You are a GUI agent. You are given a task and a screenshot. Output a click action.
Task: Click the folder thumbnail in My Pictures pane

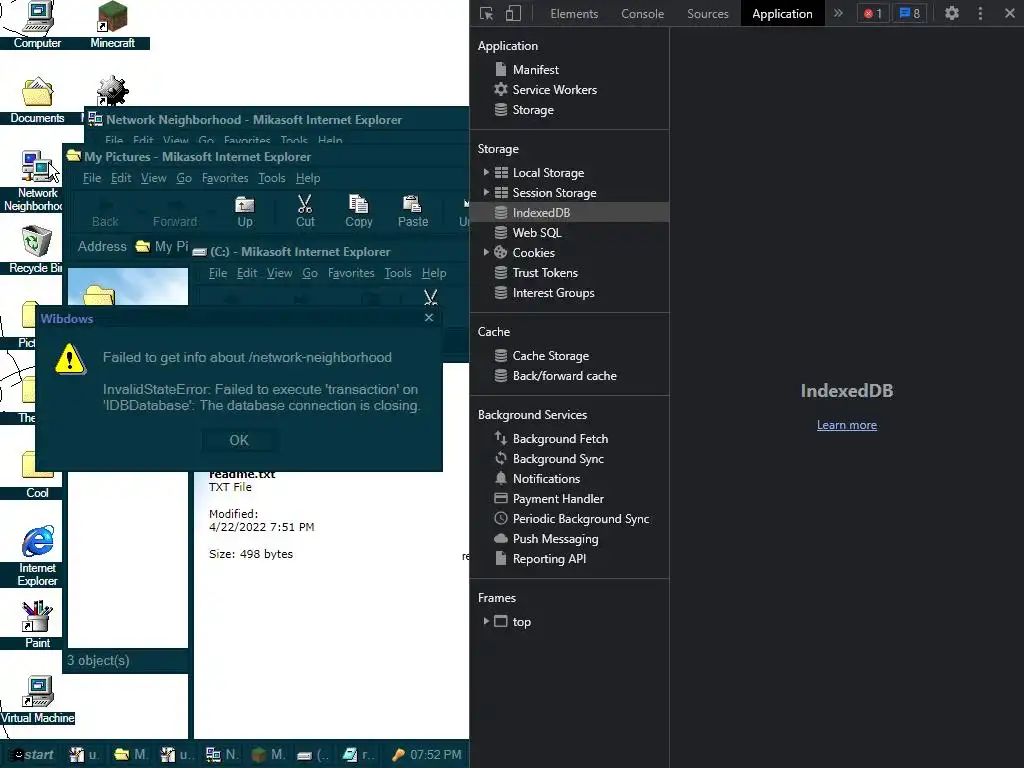(x=98, y=295)
